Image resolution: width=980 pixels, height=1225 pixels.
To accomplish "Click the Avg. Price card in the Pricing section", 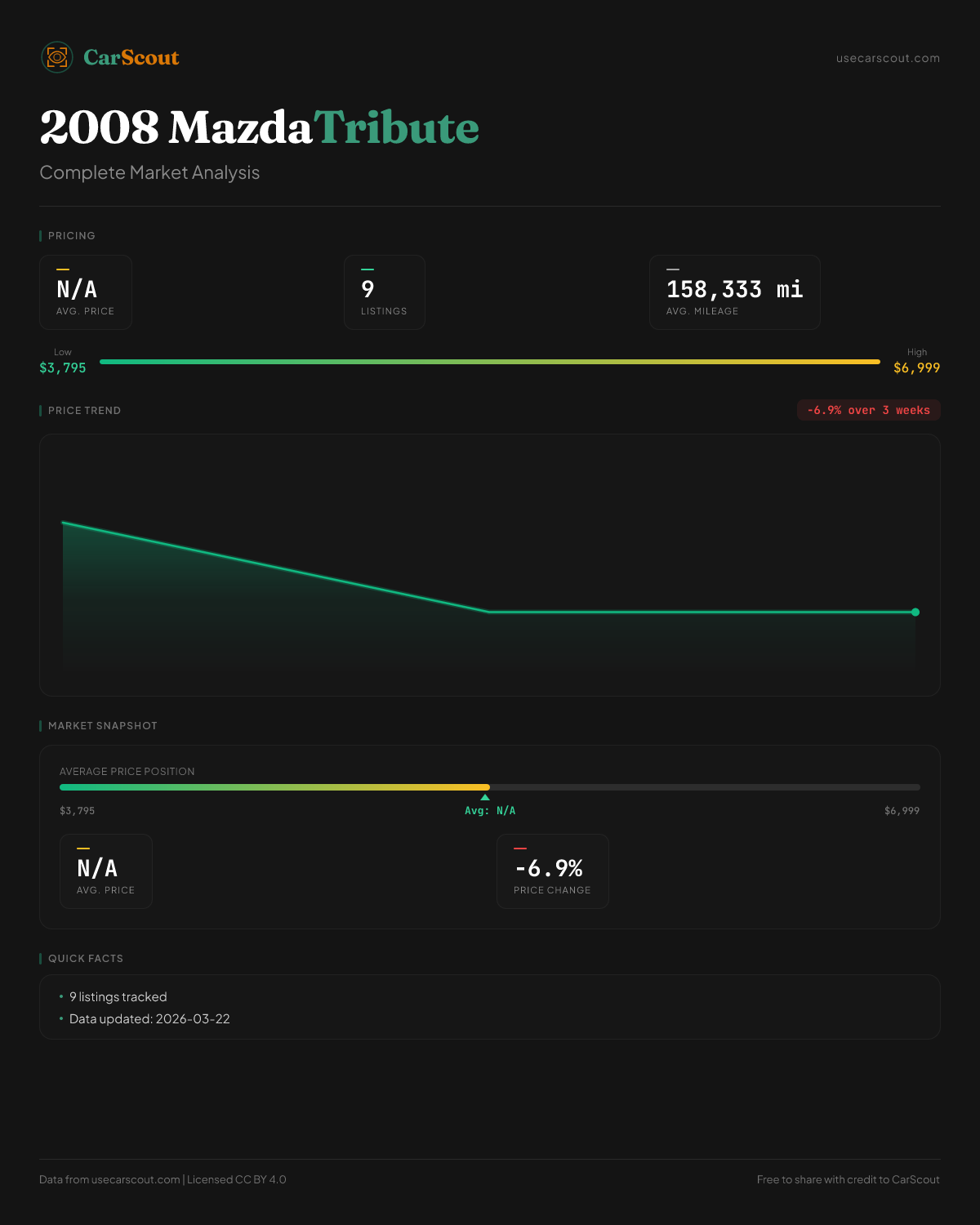I will tap(86, 292).
